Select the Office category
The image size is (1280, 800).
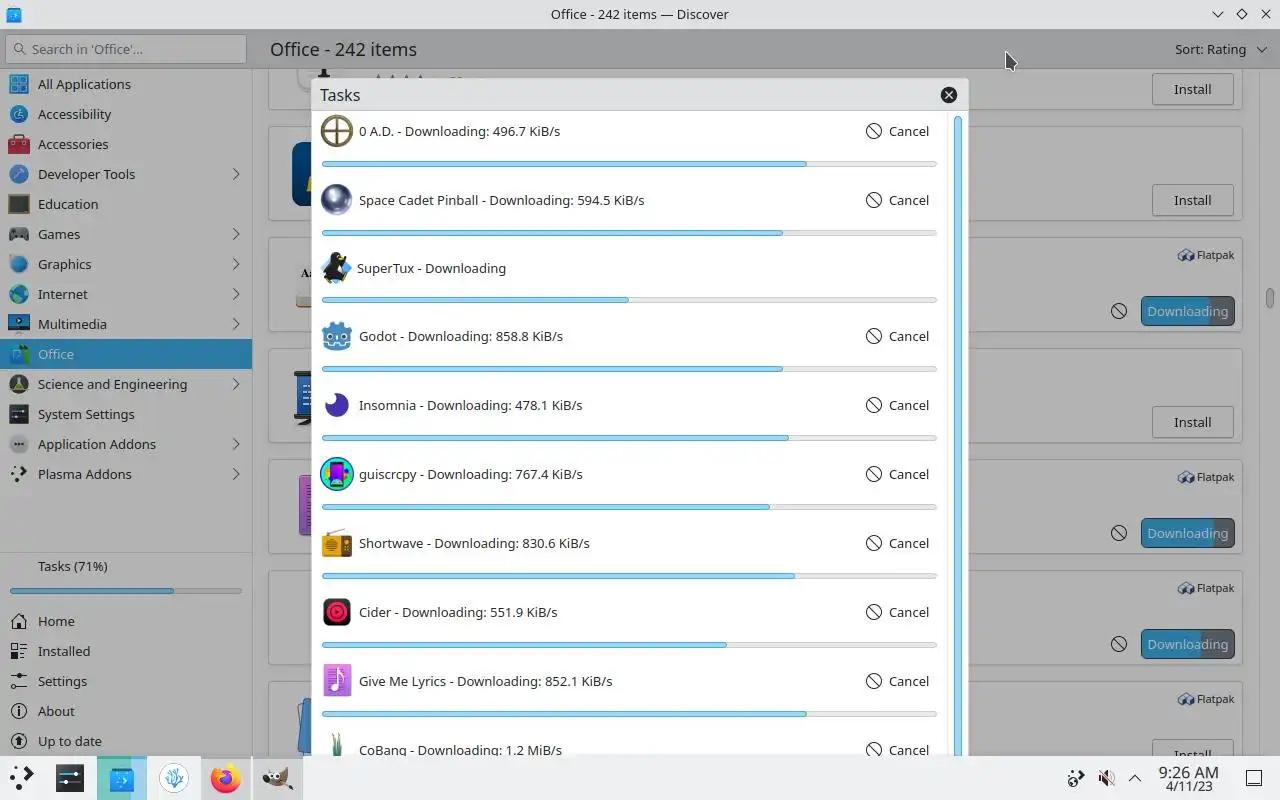point(126,354)
